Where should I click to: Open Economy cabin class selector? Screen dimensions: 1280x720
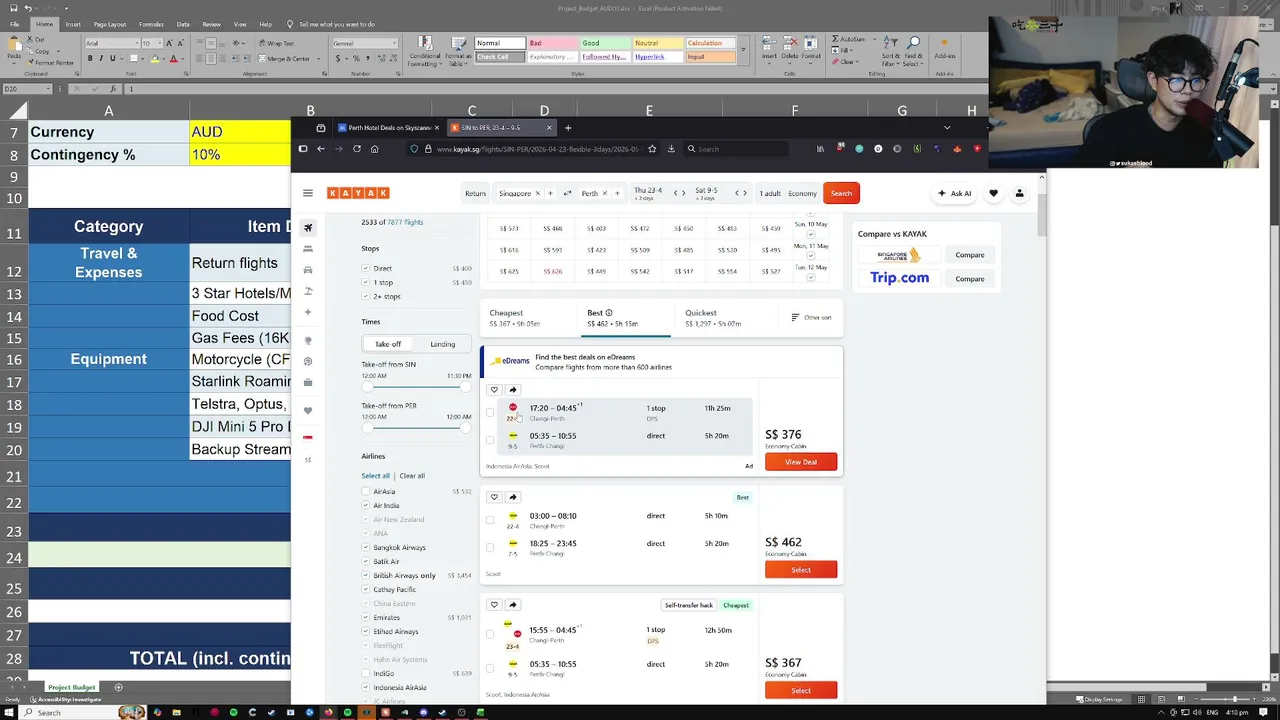[802, 193]
